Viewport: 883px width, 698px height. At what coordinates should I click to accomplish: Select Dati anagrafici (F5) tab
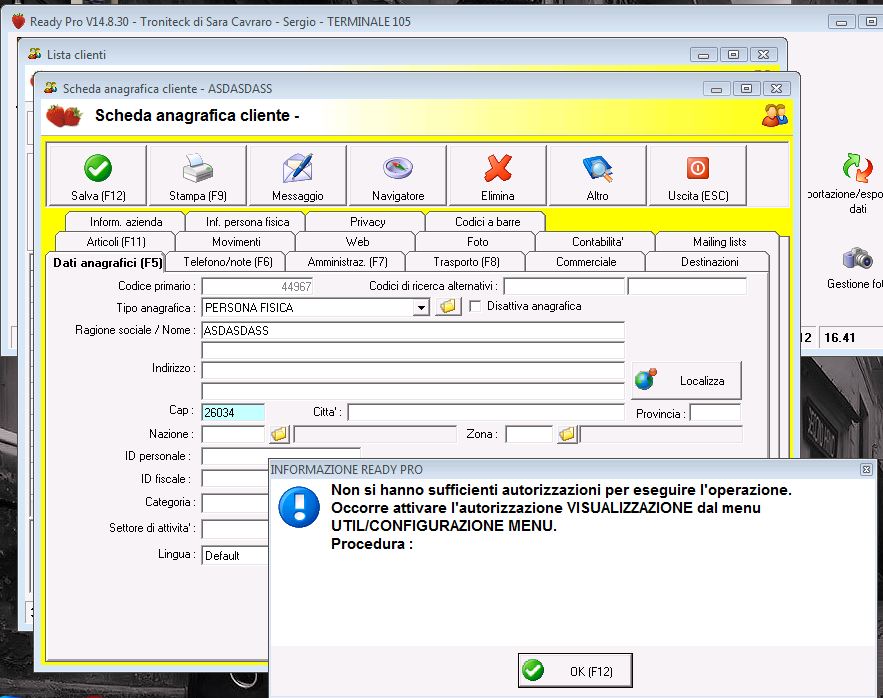[x=107, y=263]
